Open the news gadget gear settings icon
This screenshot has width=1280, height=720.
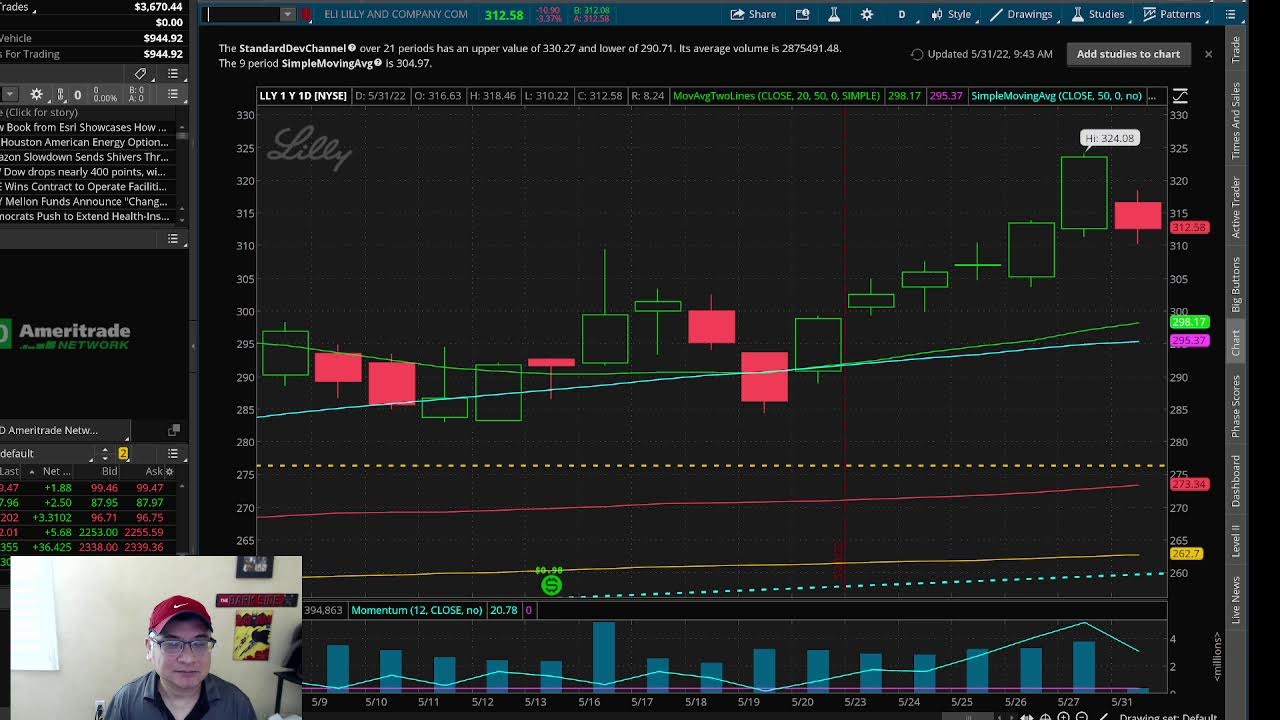point(36,94)
